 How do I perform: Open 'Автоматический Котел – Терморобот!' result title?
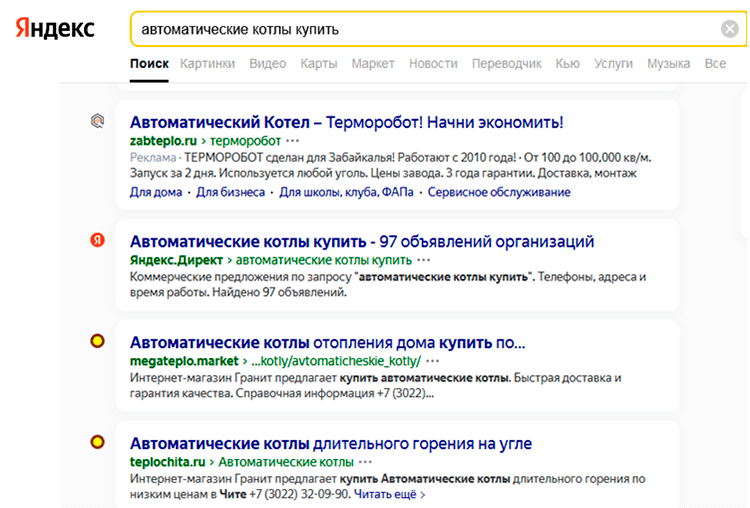click(x=347, y=122)
